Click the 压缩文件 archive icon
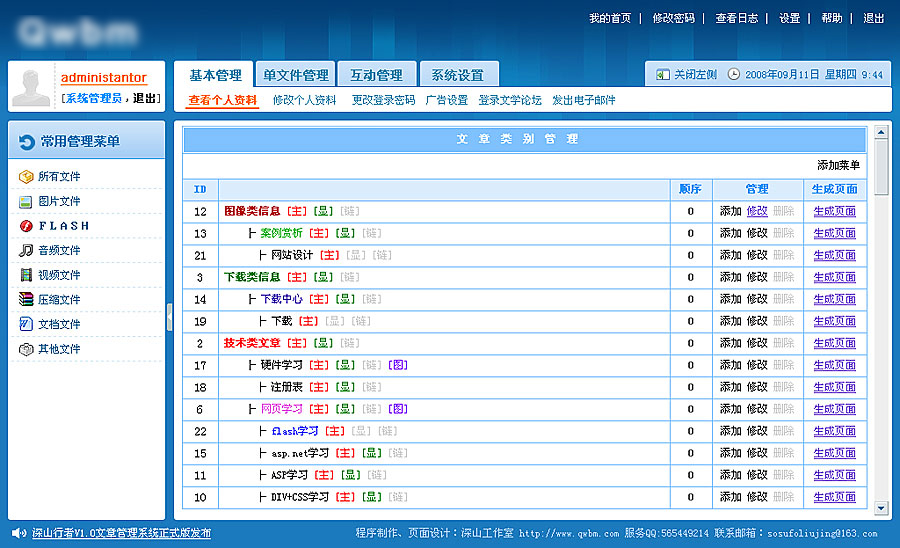Image resolution: width=900 pixels, height=548 pixels. [26, 300]
